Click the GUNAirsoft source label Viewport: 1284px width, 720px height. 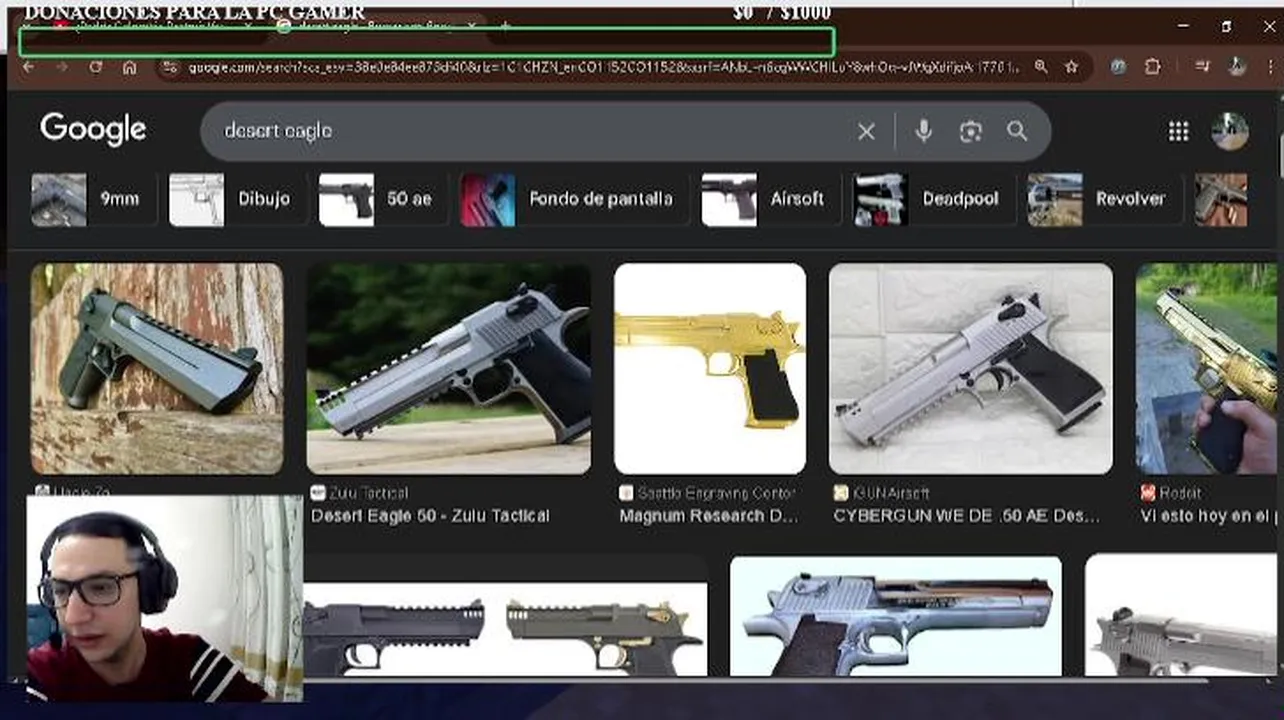(x=890, y=493)
